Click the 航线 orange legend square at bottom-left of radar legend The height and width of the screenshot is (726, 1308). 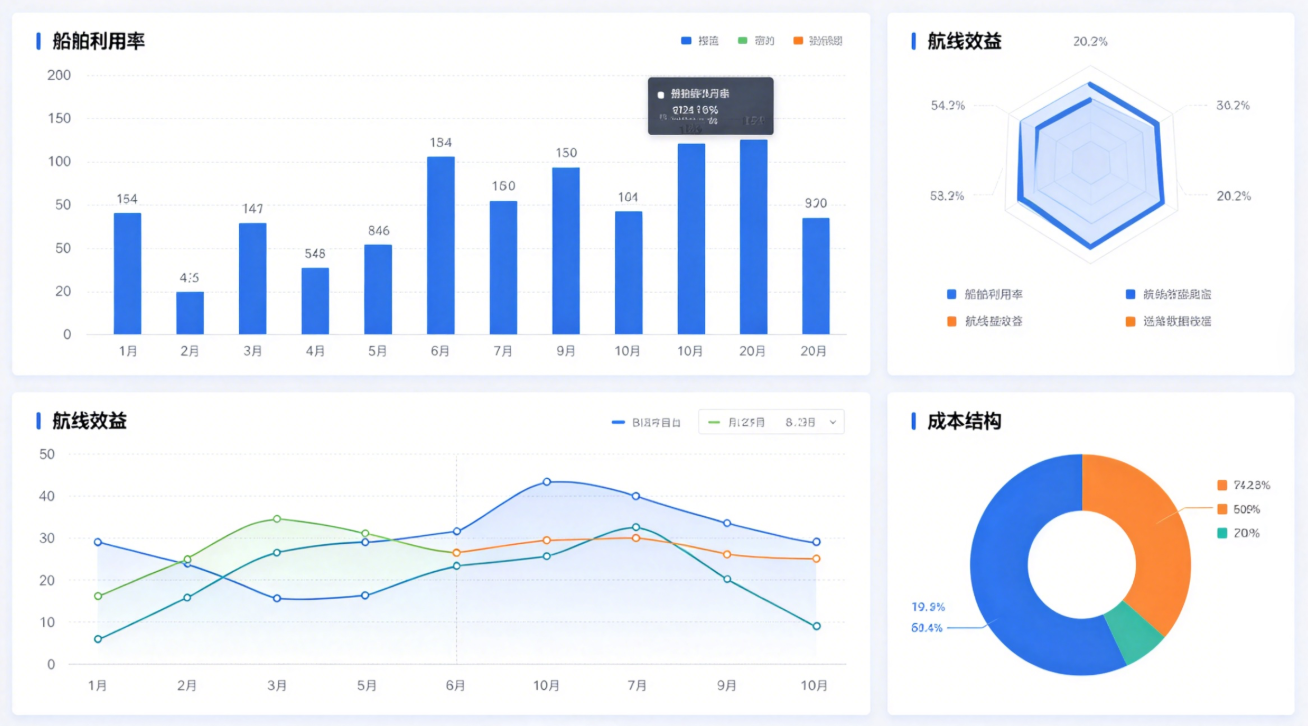(x=952, y=322)
